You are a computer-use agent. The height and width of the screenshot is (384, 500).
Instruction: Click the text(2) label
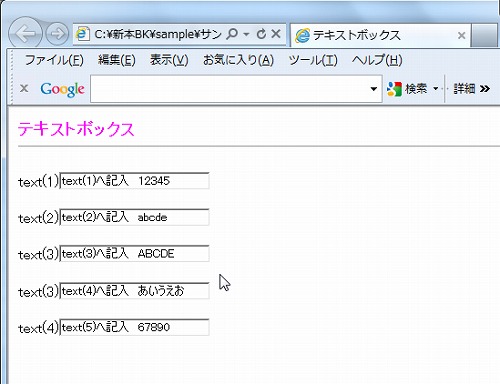(x=38, y=218)
